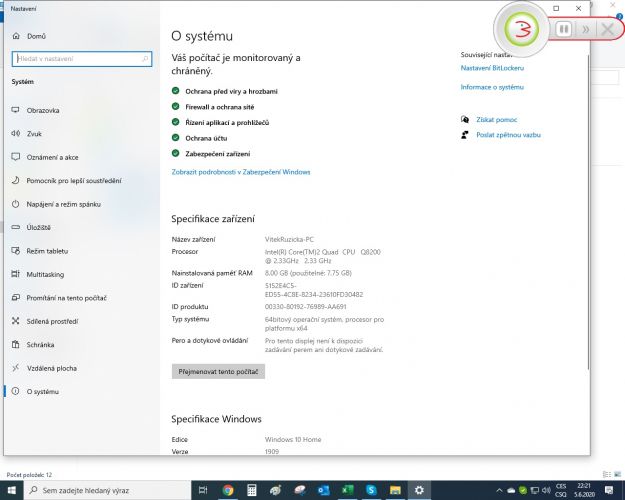Click taskbar search 'Sem zadejte hledaný výraz'
The width and height of the screenshot is (625, 500).
coord(108,490)
